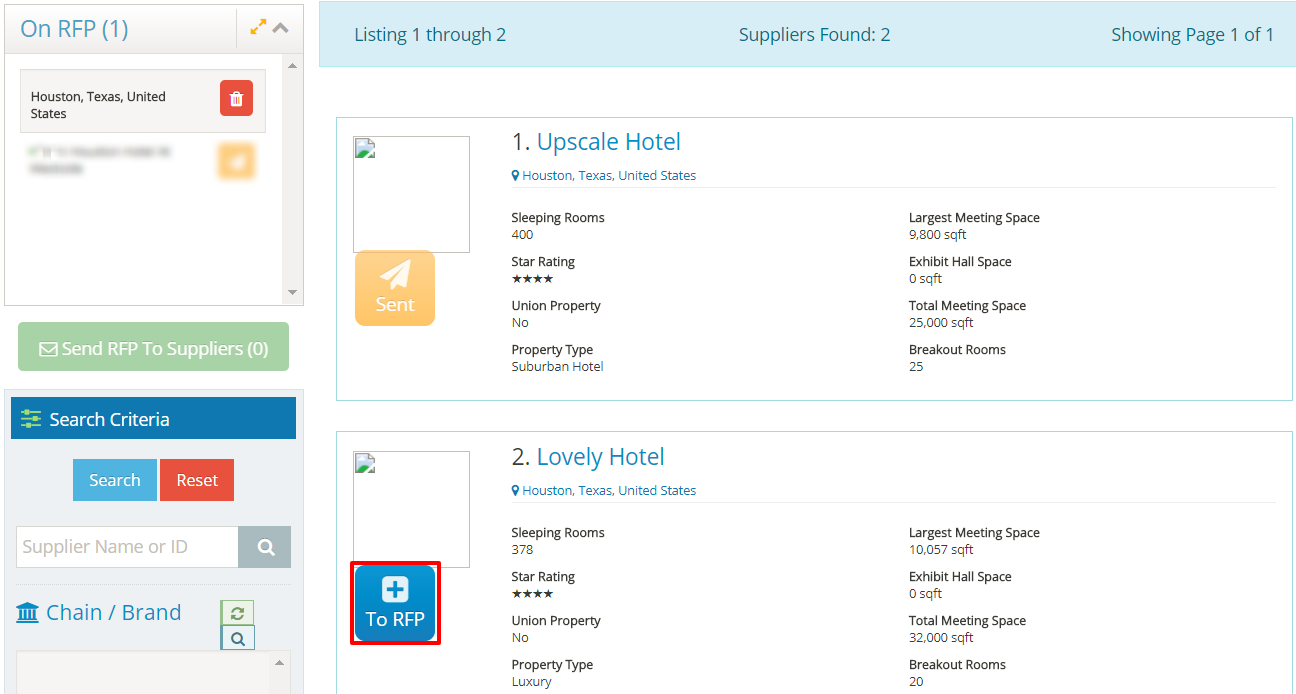Expand the On RFP panel to full size
1296x694 pixels.
258,28
